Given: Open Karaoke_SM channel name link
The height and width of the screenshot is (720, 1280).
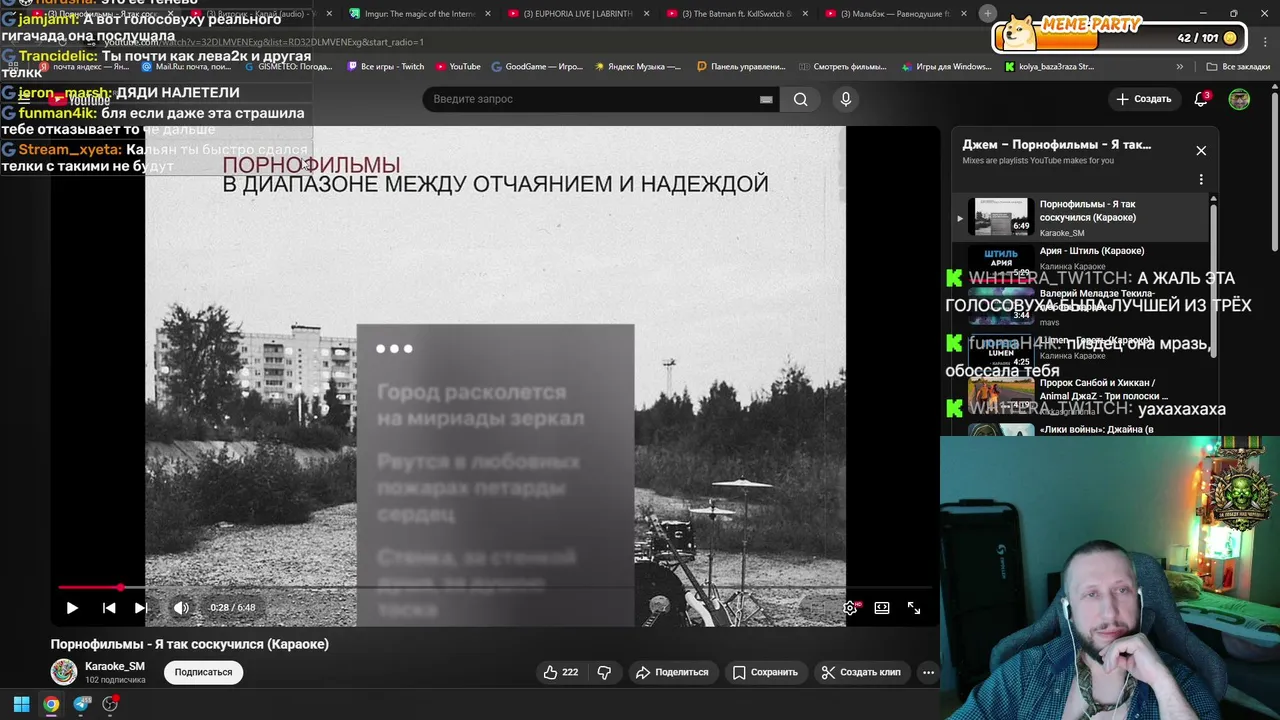Looking at the screenshot, I should click(x=115, y=666).
